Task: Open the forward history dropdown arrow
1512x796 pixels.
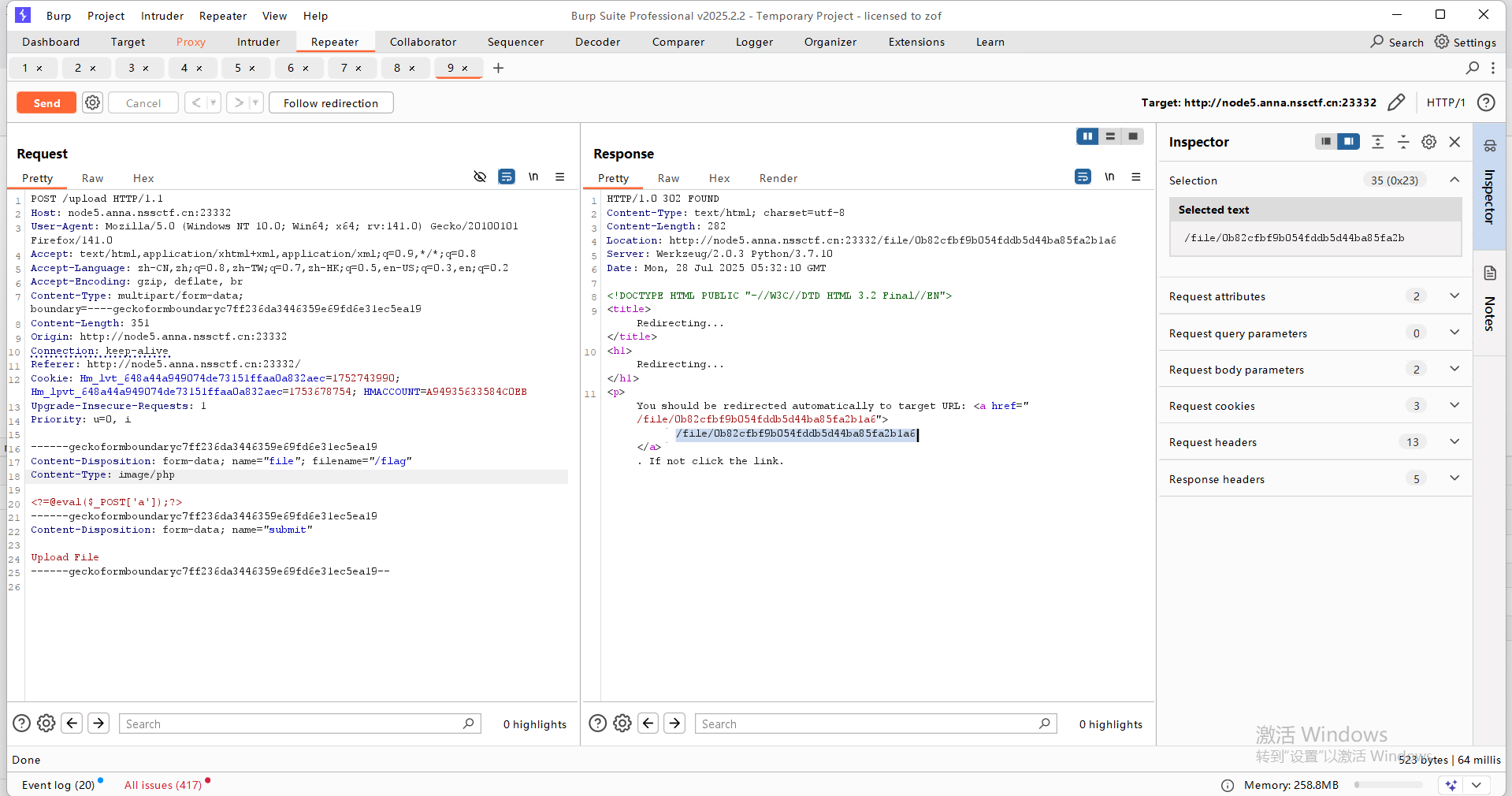Action: coord(255,102)
